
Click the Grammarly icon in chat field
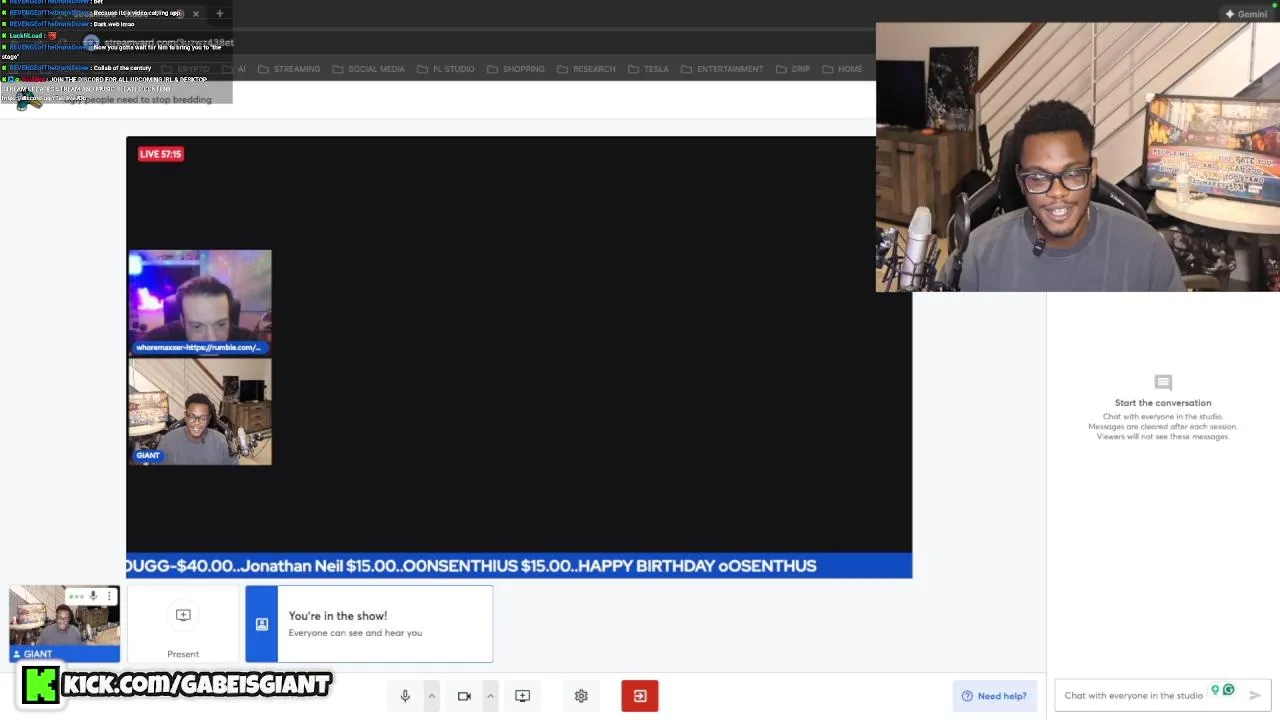click(x=1229, y=690)
